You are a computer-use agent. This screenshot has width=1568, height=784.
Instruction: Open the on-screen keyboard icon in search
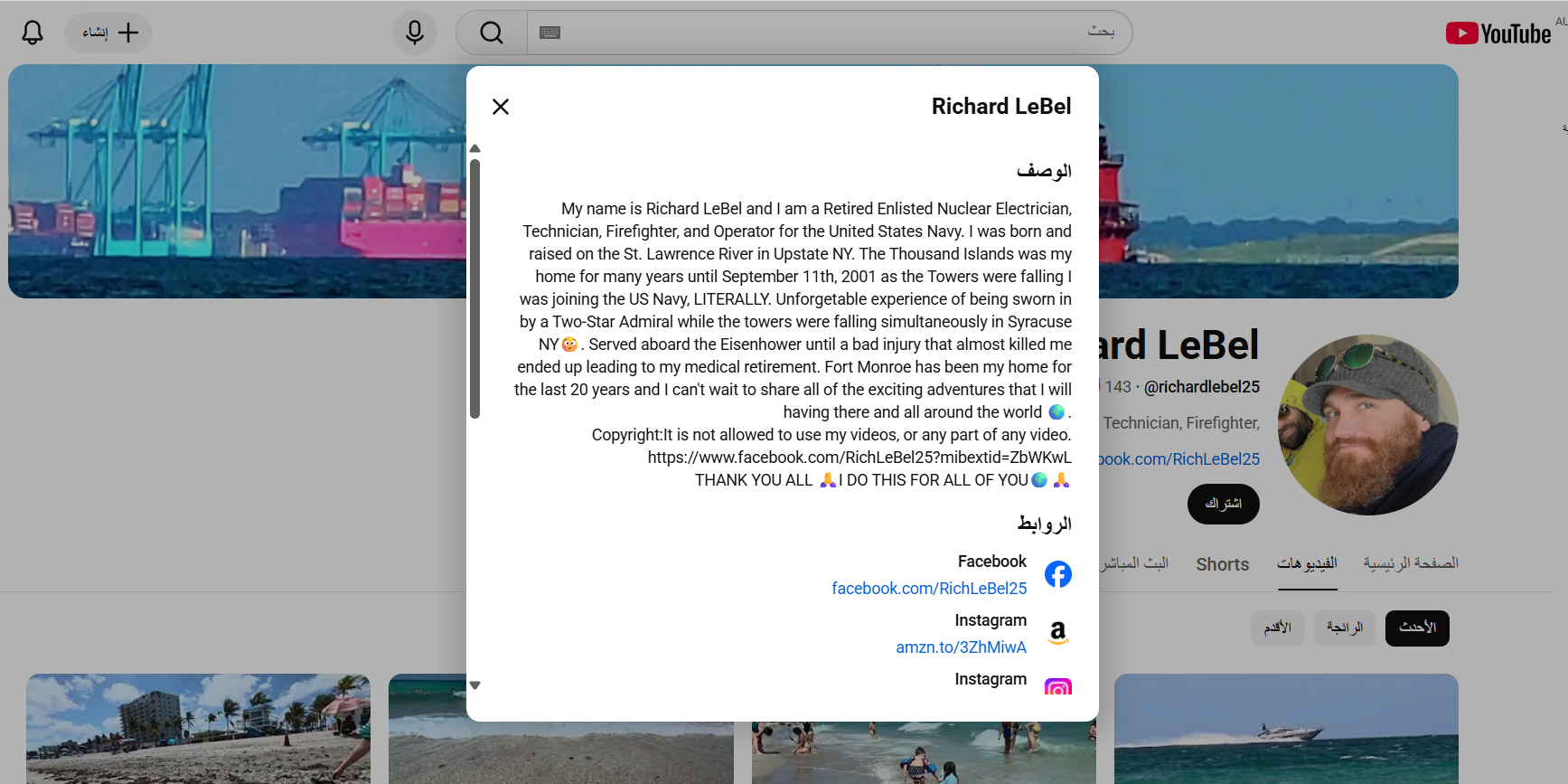[549, 33]
